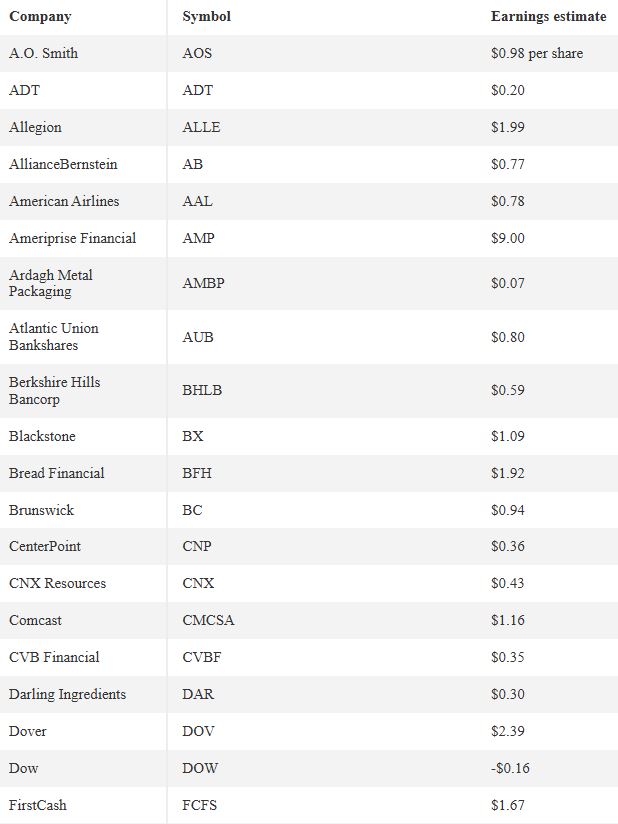Click Dover's $2.39 earnings estimate

[x=508, y=731]
